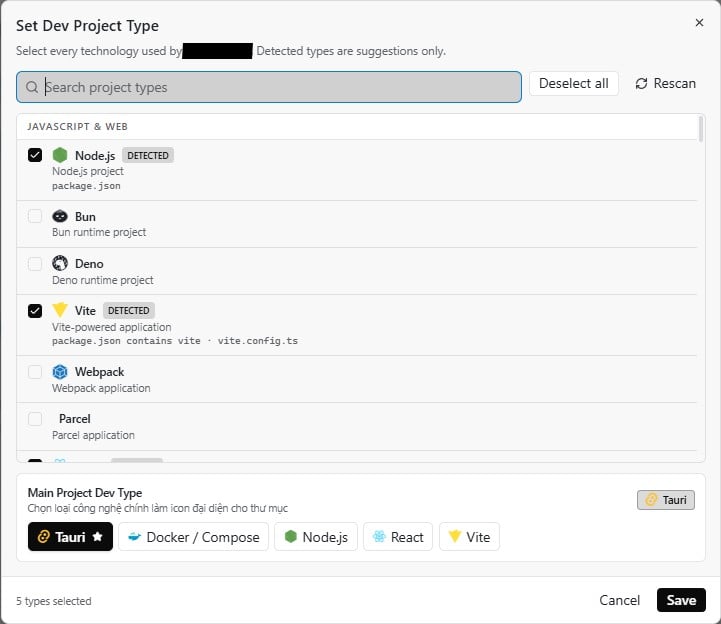Click the Docker whale icon
The width and height of the screenshot is (721, 624).
[x=134, y=536]
